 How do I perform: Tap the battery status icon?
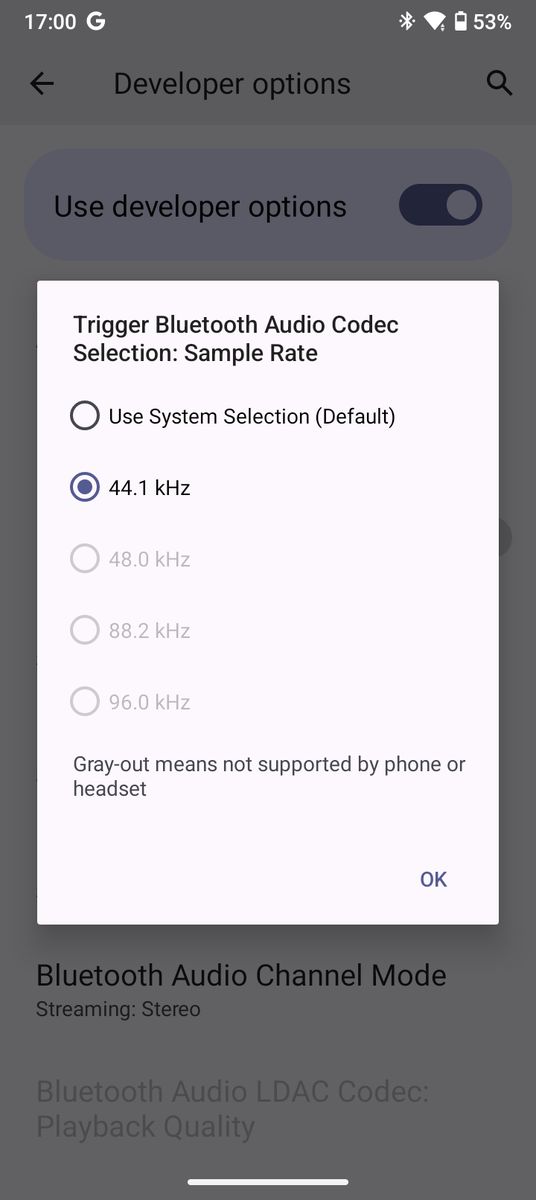[460, 21]
